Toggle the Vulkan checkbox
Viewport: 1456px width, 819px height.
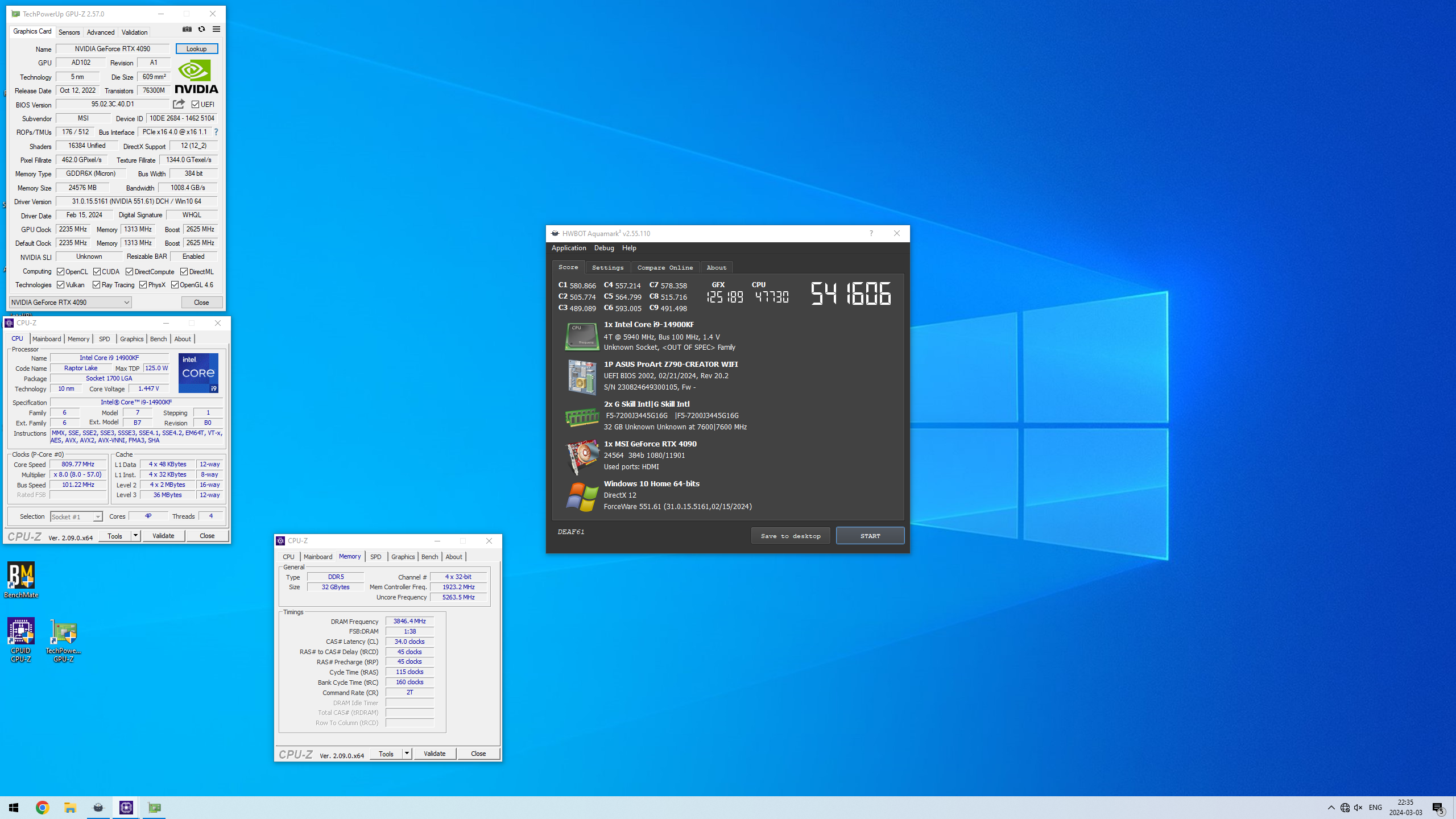[x=60, y=285]
